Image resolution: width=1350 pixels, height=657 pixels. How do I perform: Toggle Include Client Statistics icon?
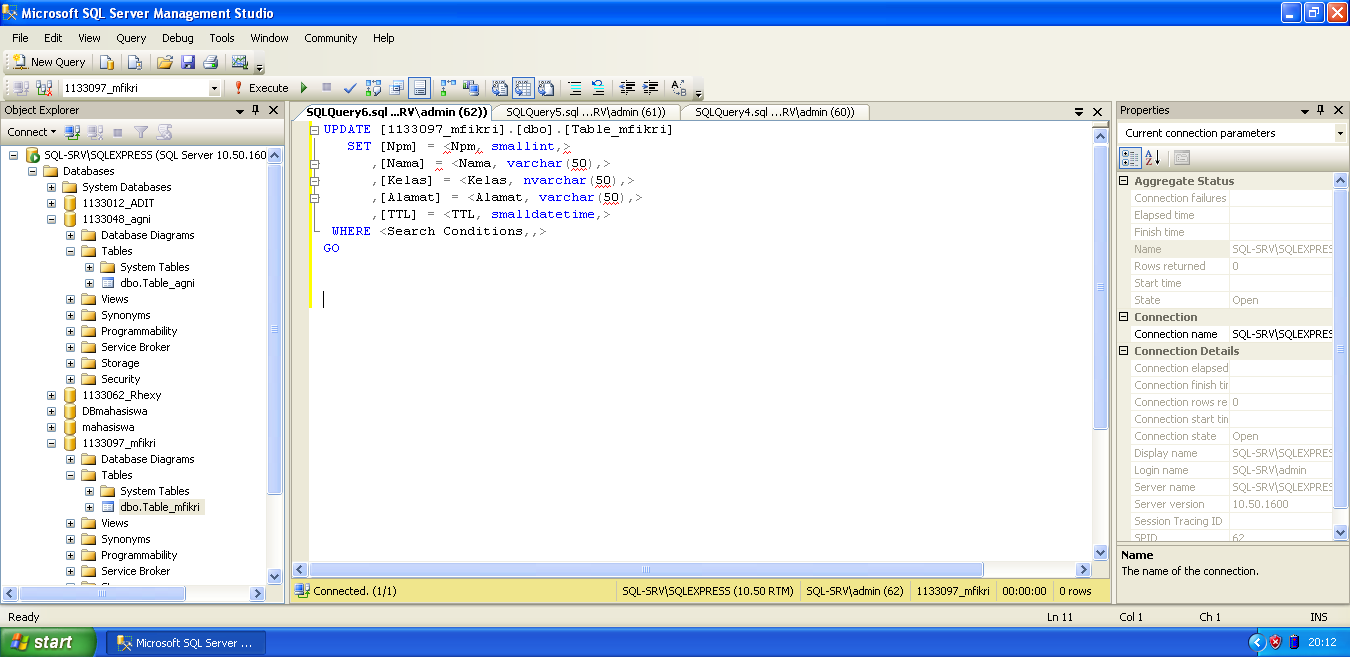471,88
